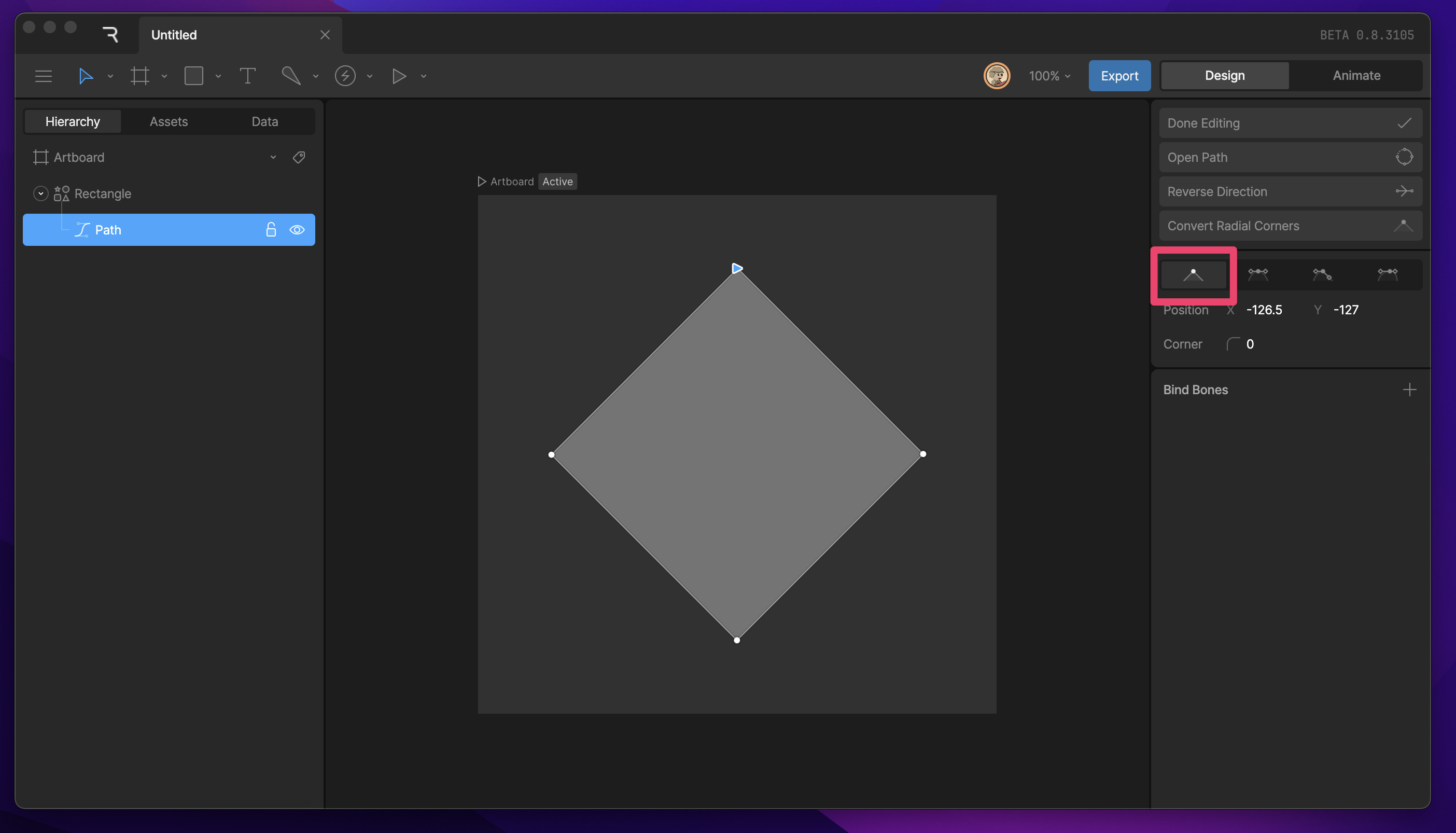This screenshot has width=1456, height=833.
Task: Open the 100% zoom dropdown
Action: point(1049,76)
